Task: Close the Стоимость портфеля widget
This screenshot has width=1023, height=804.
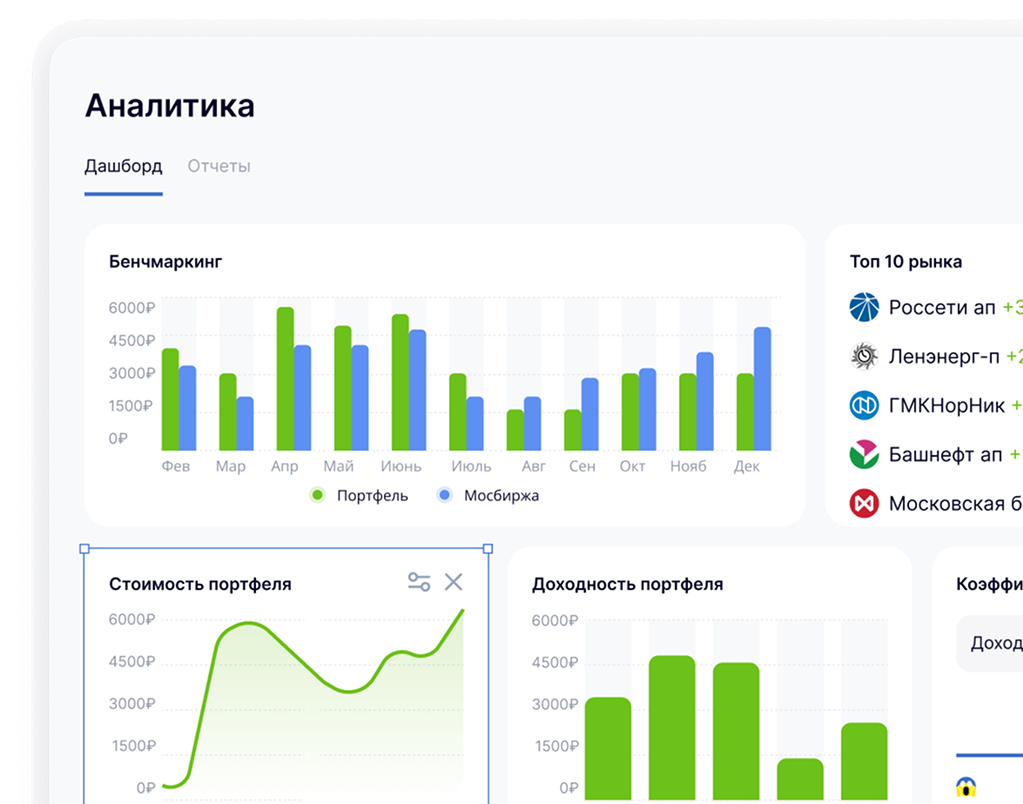Action: click(x=454, y=582)
